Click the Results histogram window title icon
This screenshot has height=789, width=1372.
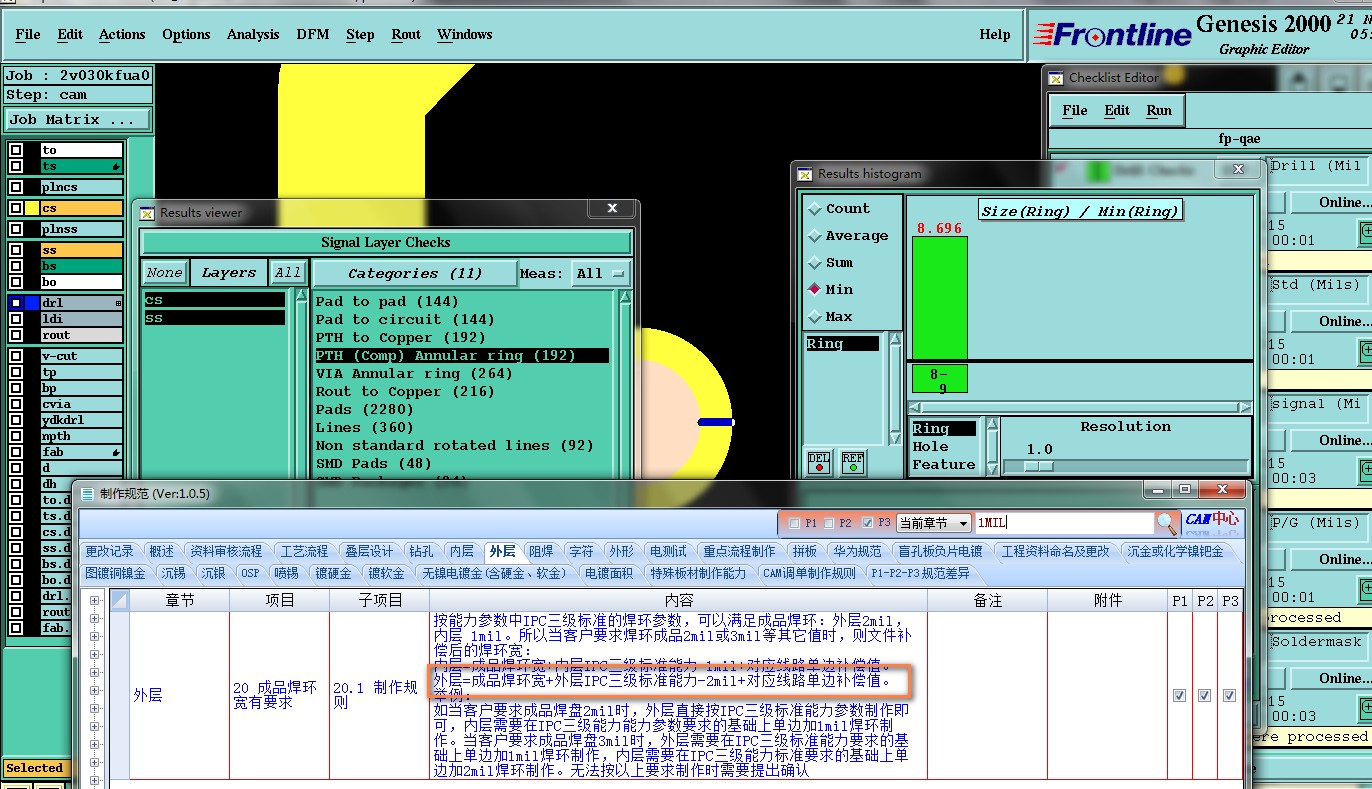pos(805,173)
